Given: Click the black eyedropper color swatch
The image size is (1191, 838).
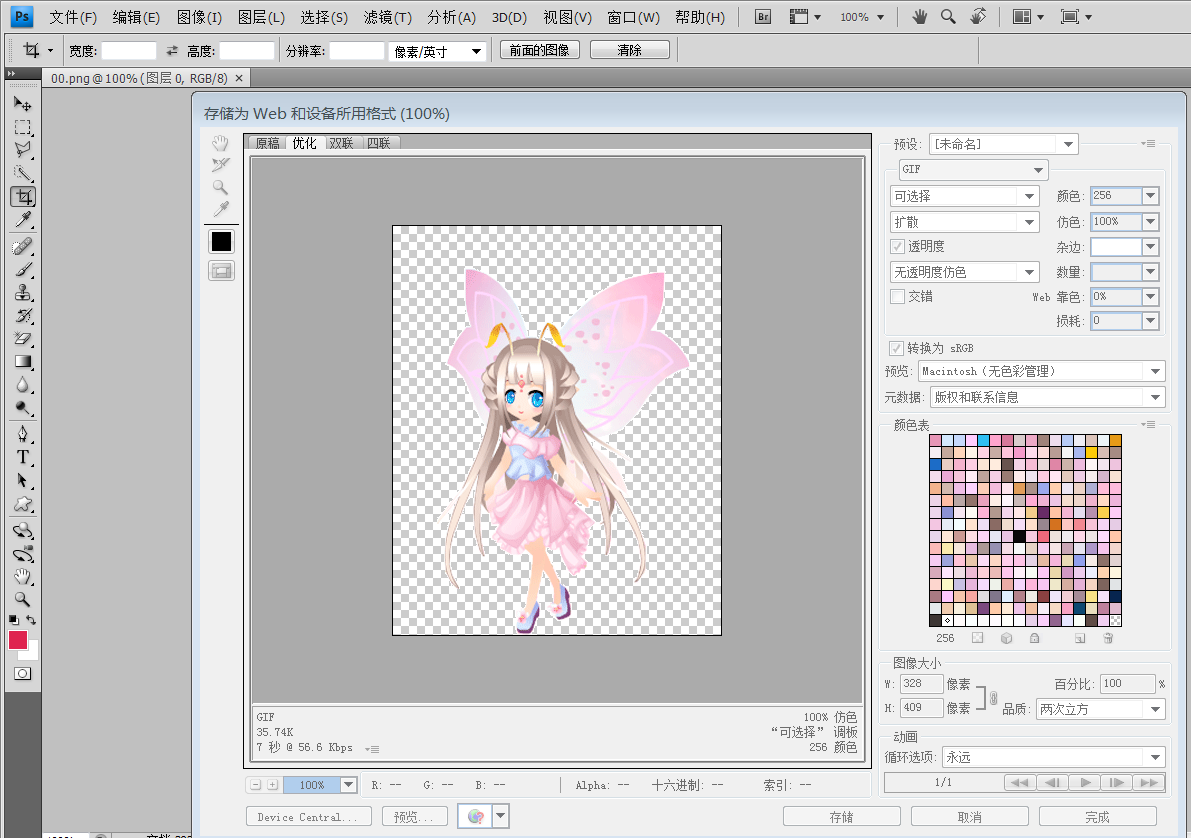Looking at the screenshot, I should (x=222, y=242).
